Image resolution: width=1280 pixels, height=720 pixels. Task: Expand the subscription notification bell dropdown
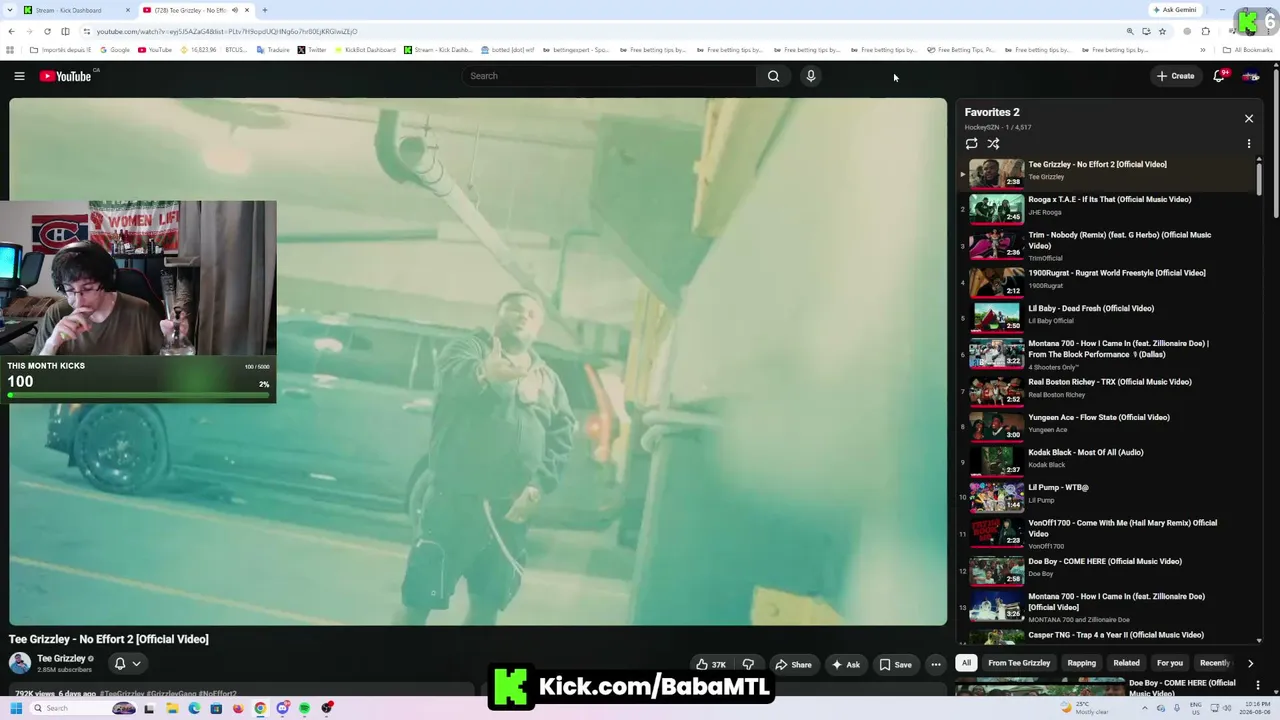[127, 663]
